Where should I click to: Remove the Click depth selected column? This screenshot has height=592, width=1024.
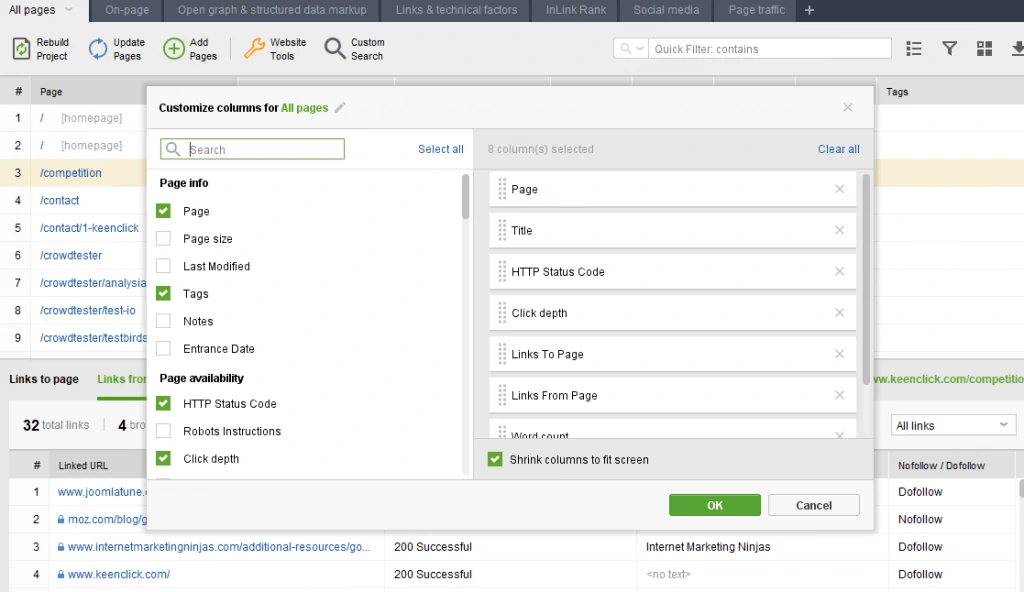pyautogui.click(x=840, y=312)
